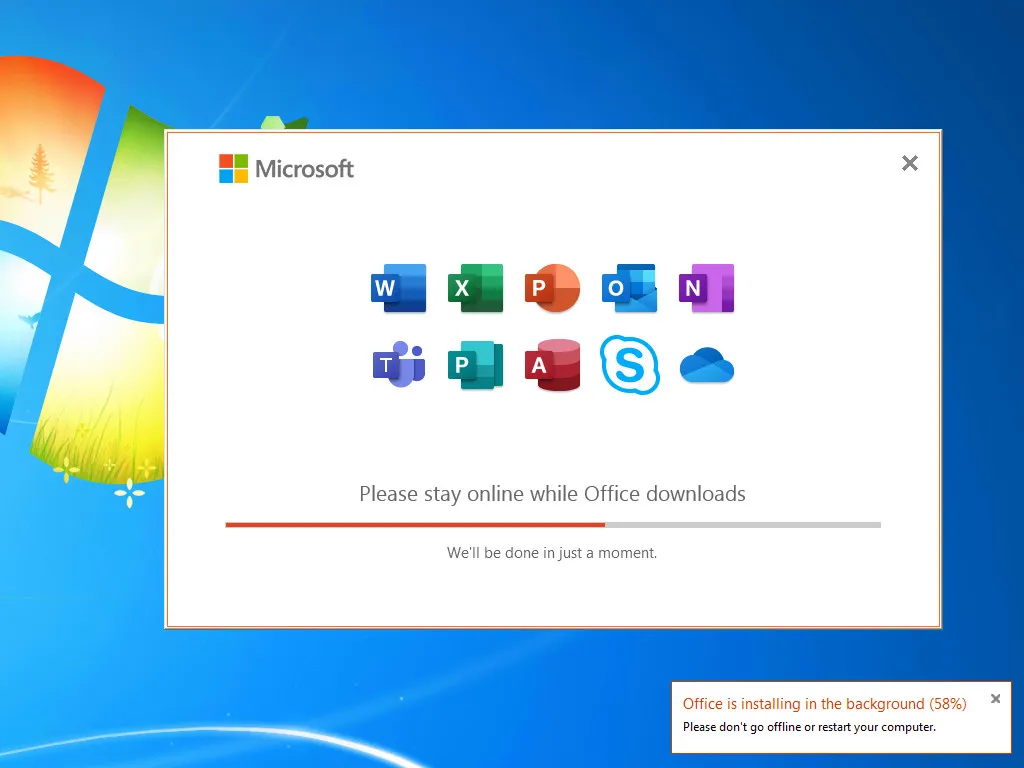The image size is (1024, 768).
Task: Click the OneNote app icon
Action: 707,288
